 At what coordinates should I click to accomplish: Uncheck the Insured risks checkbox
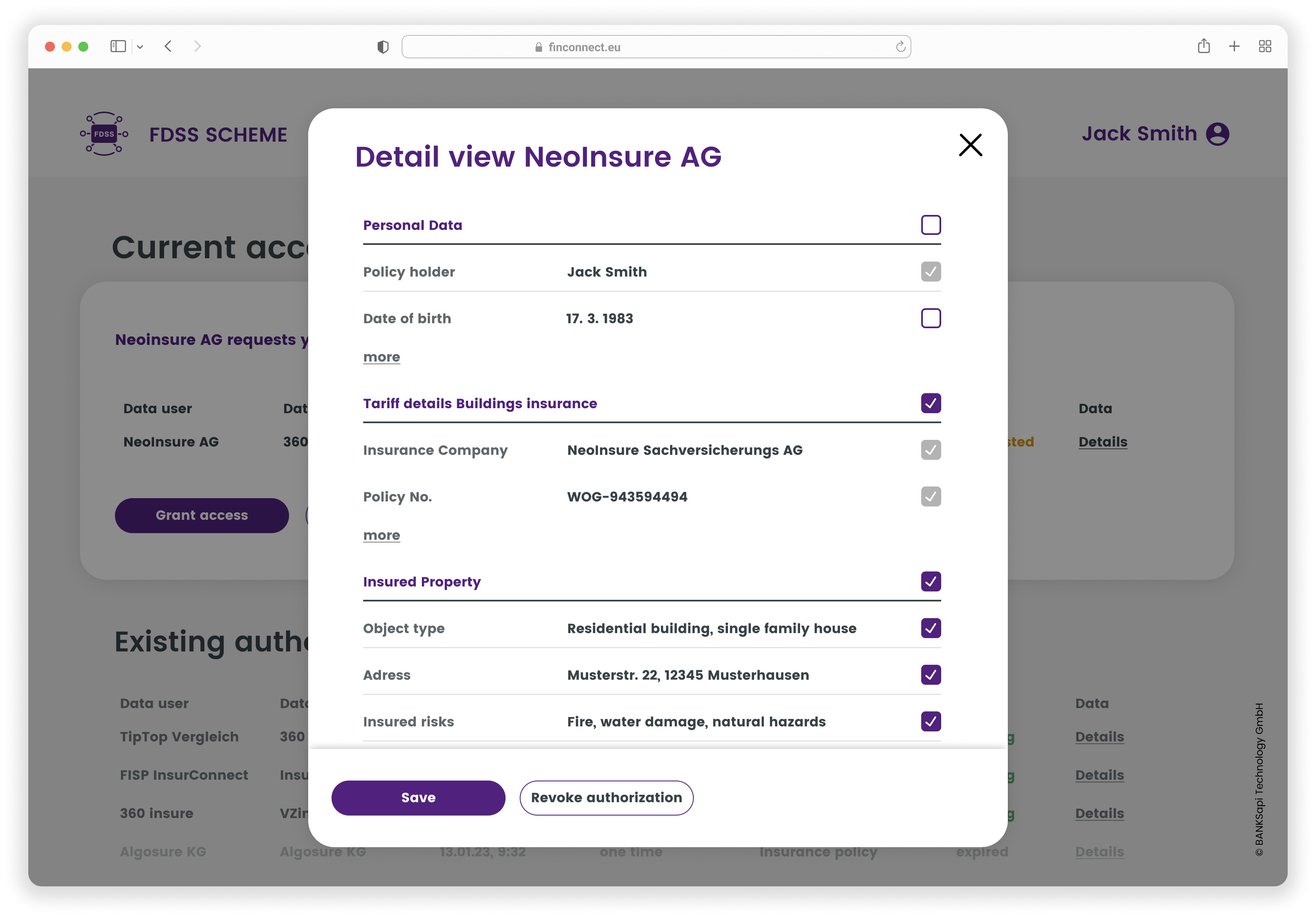point(930,721)
